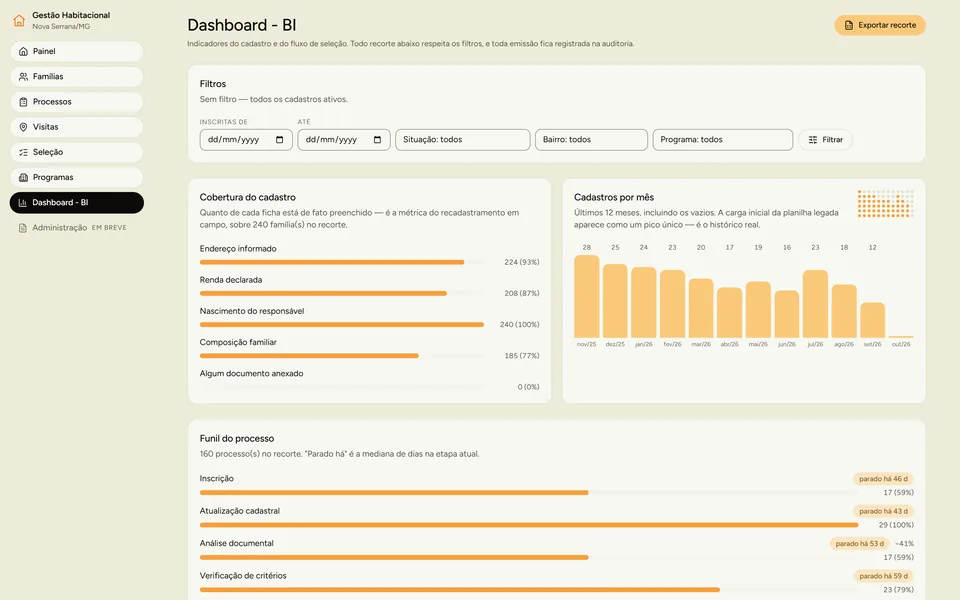Click the "23 (79%)" funnel value
960x600 pixels.
click(x=898, y=590)
